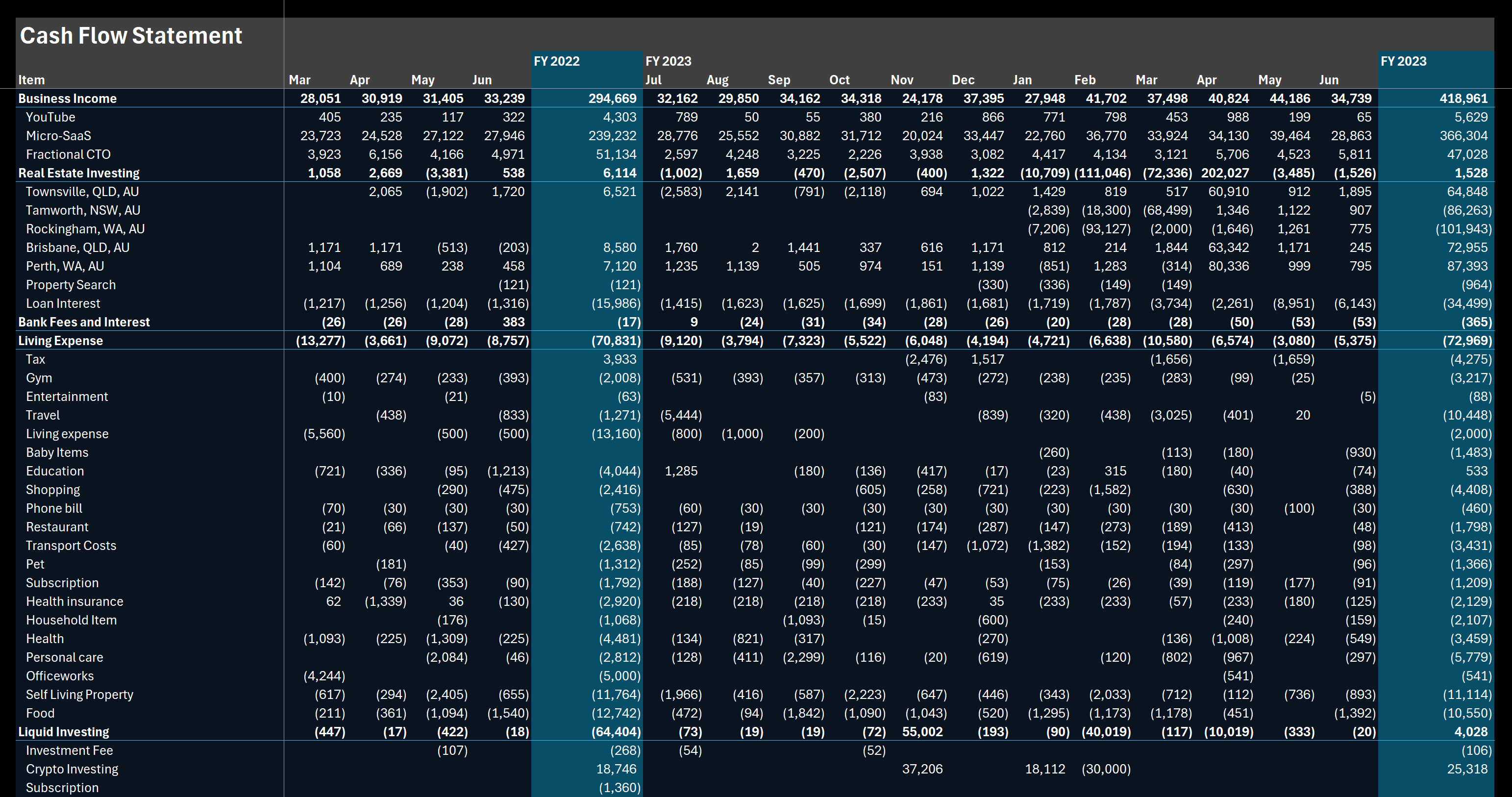Select the Self Living Property row label
Viewport: 1512px width, 797px height.
(x=79, y=694)
